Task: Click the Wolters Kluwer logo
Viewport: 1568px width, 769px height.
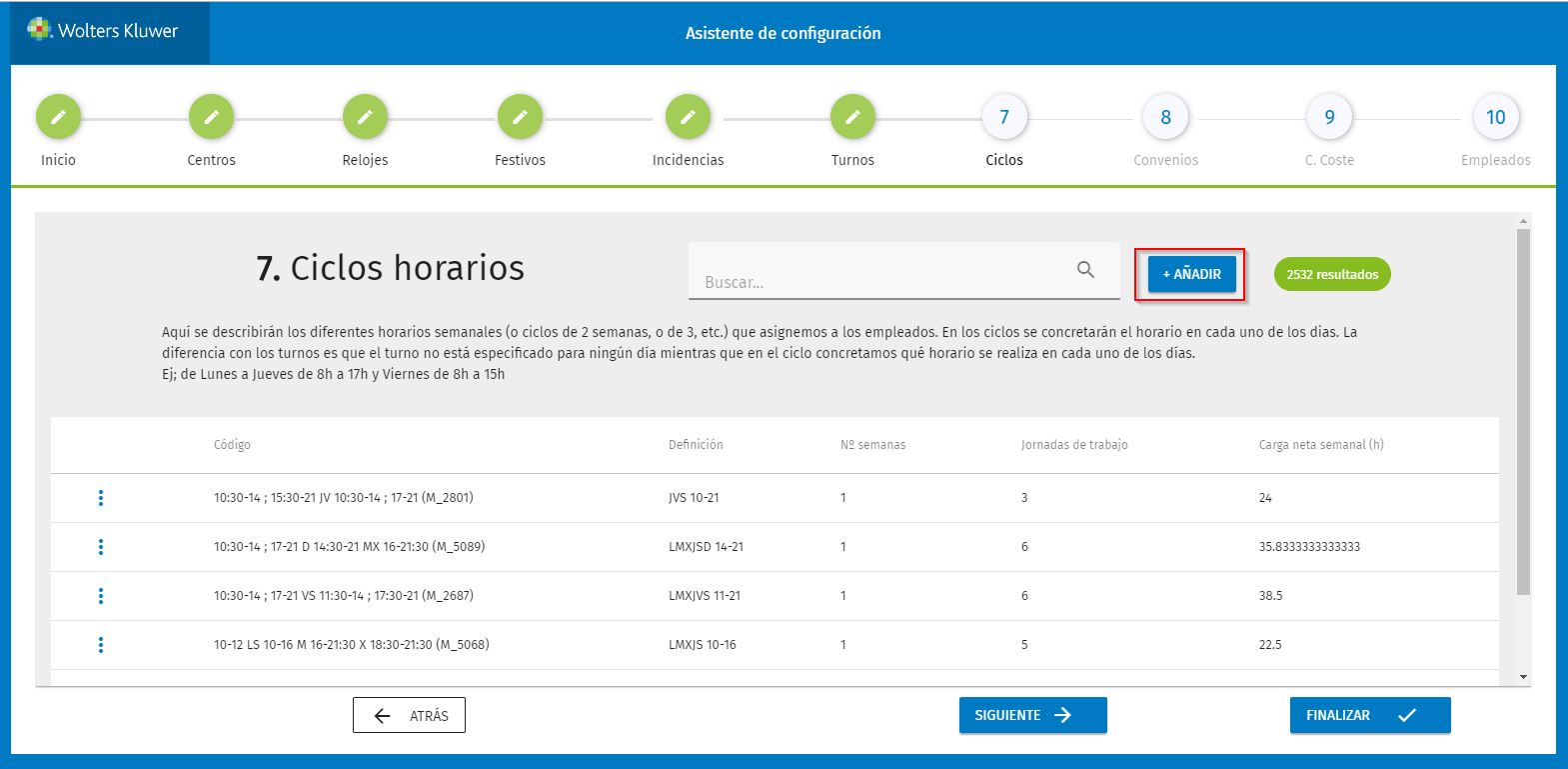Action: pyautogui.click(x=103, y=31)
